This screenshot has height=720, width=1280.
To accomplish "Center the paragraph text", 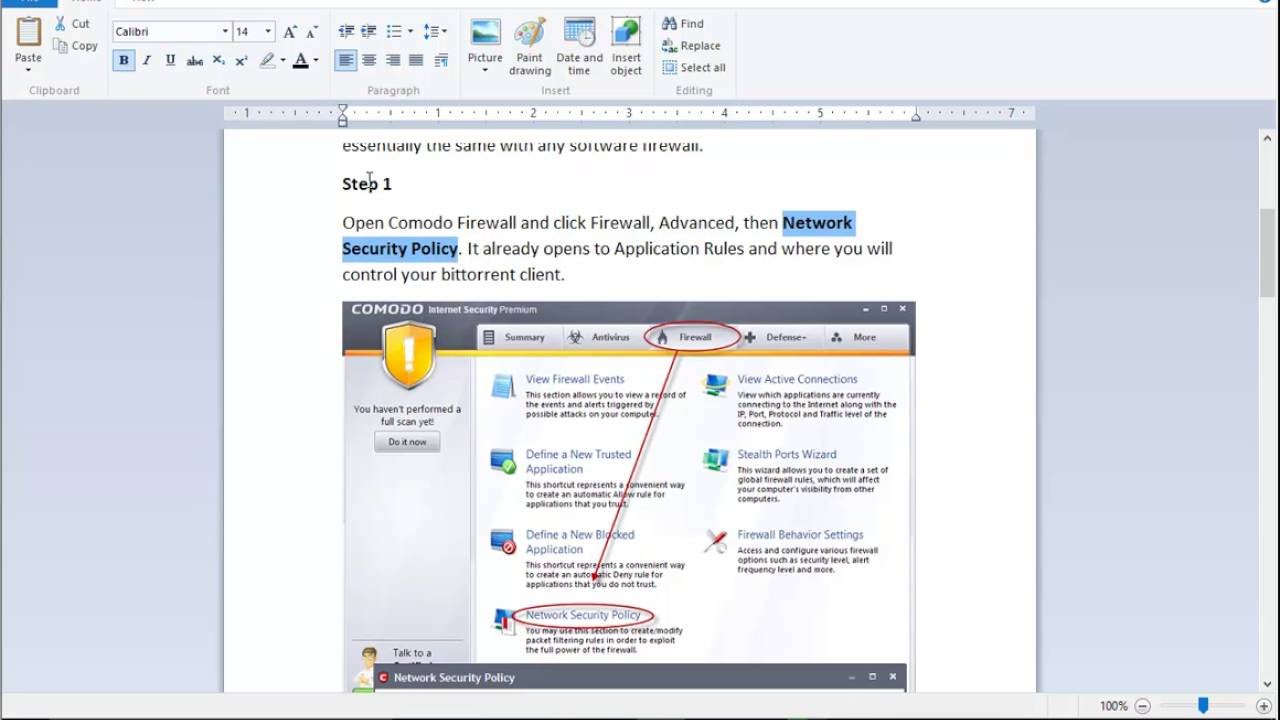I will 369,60.
